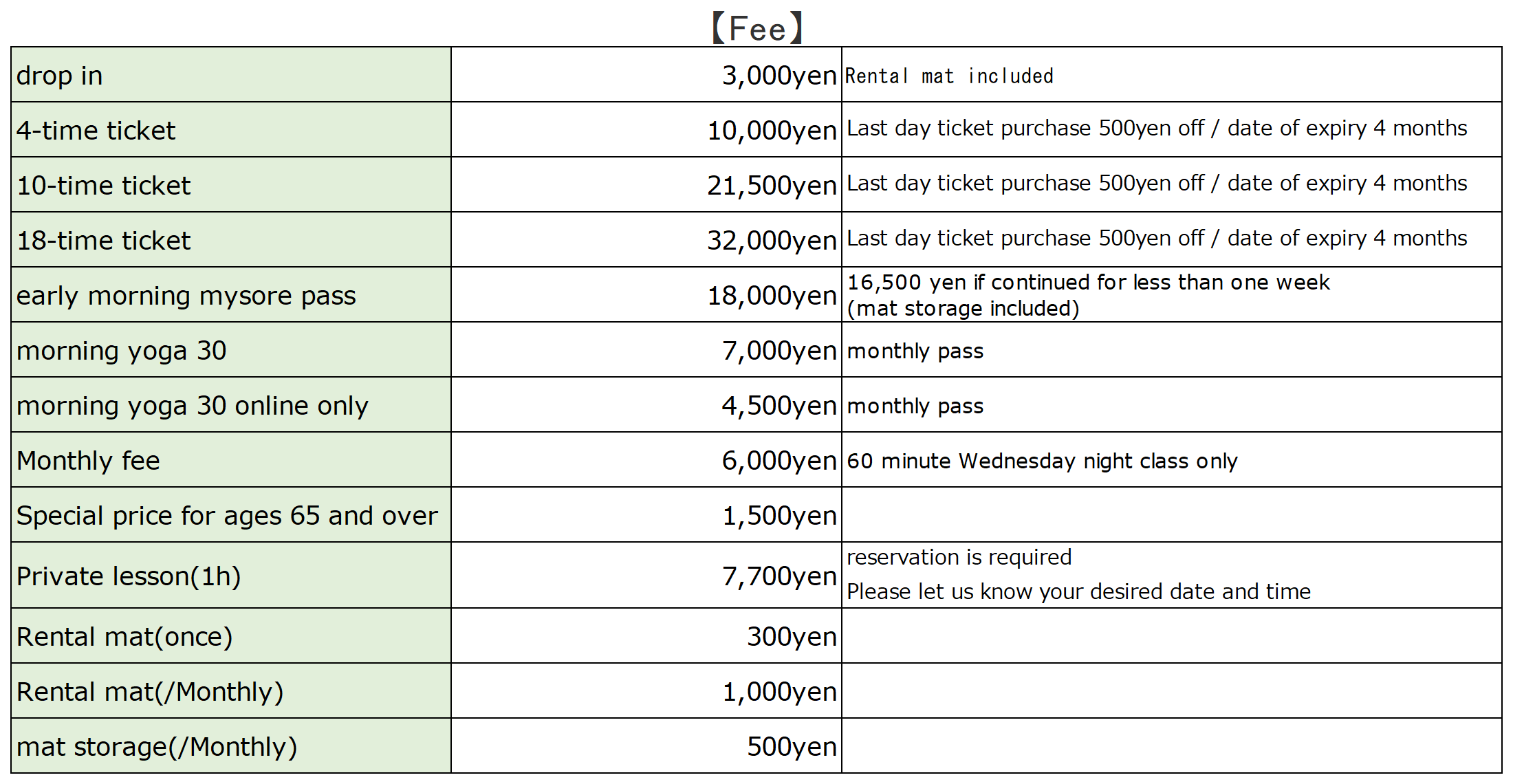Screen dimensions: 1513x784
Task: Click the "Rental mat included" note
Action: (x=949, y=76)
